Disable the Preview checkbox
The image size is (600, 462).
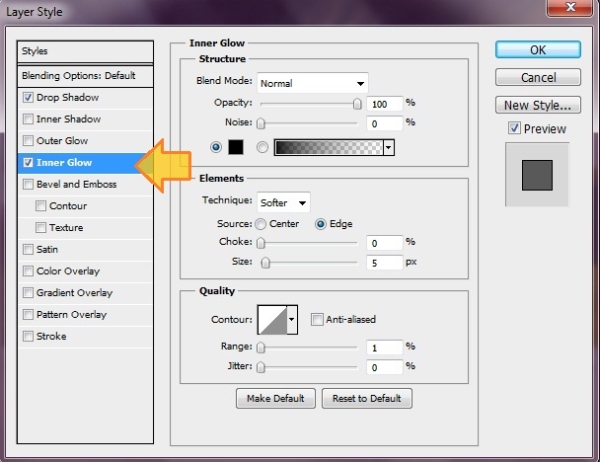tap(514, 128)
